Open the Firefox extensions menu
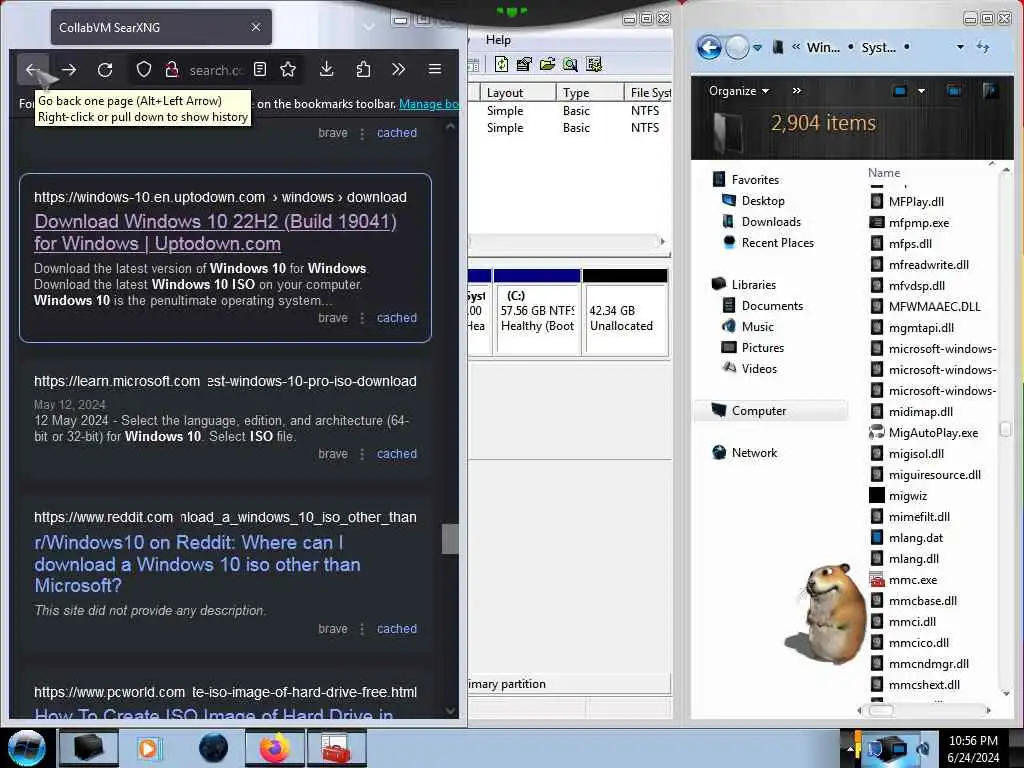The image size is (1024, 768). click(363, 69)
